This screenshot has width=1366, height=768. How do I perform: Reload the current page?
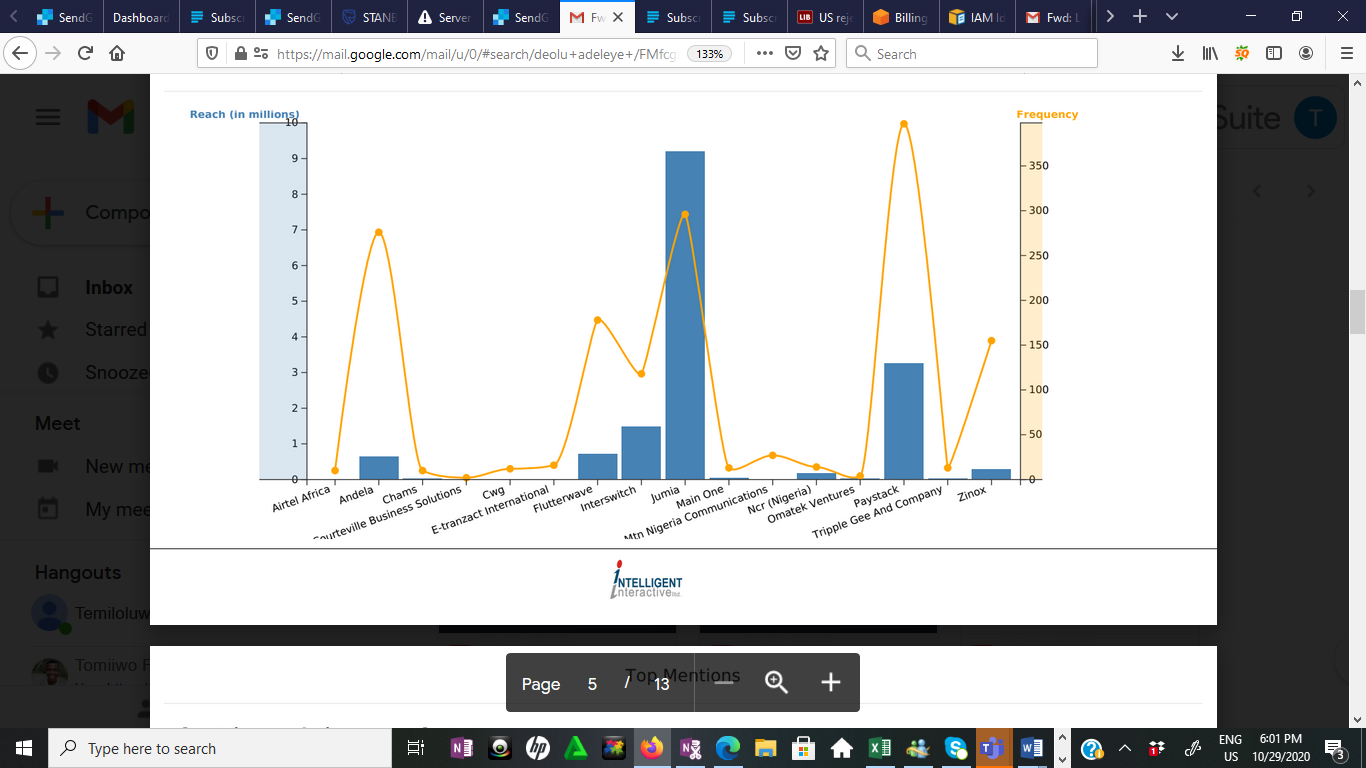(x=85, y=54)
